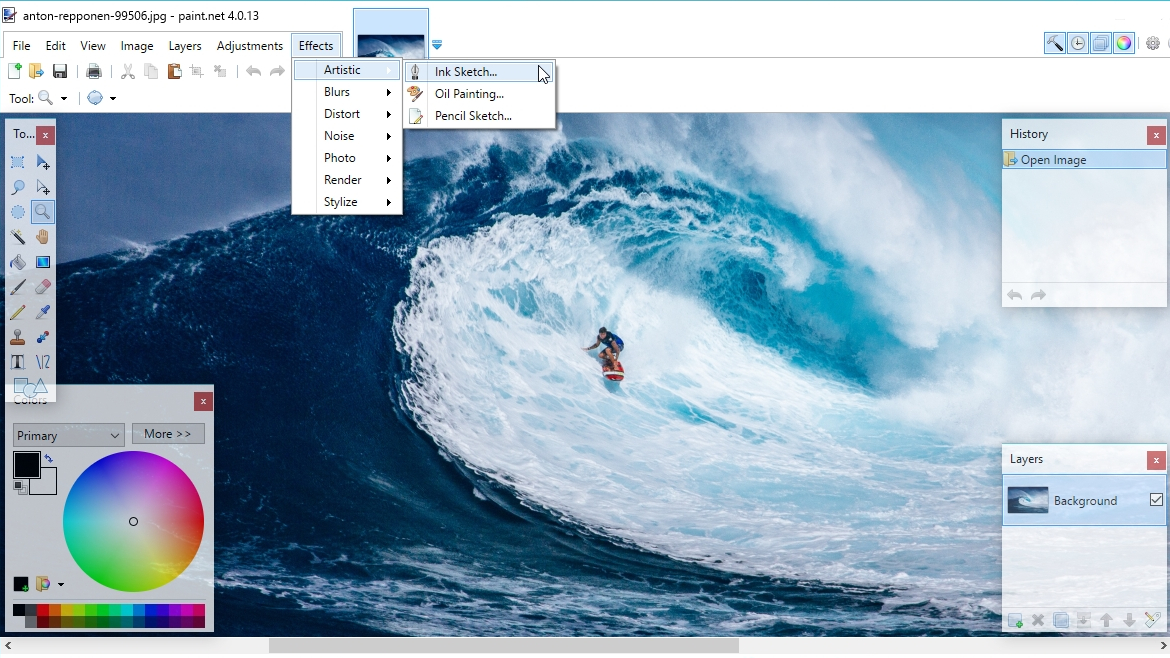Select the Text tool
Screen dimensions: 1170x658
click(17, 362)
